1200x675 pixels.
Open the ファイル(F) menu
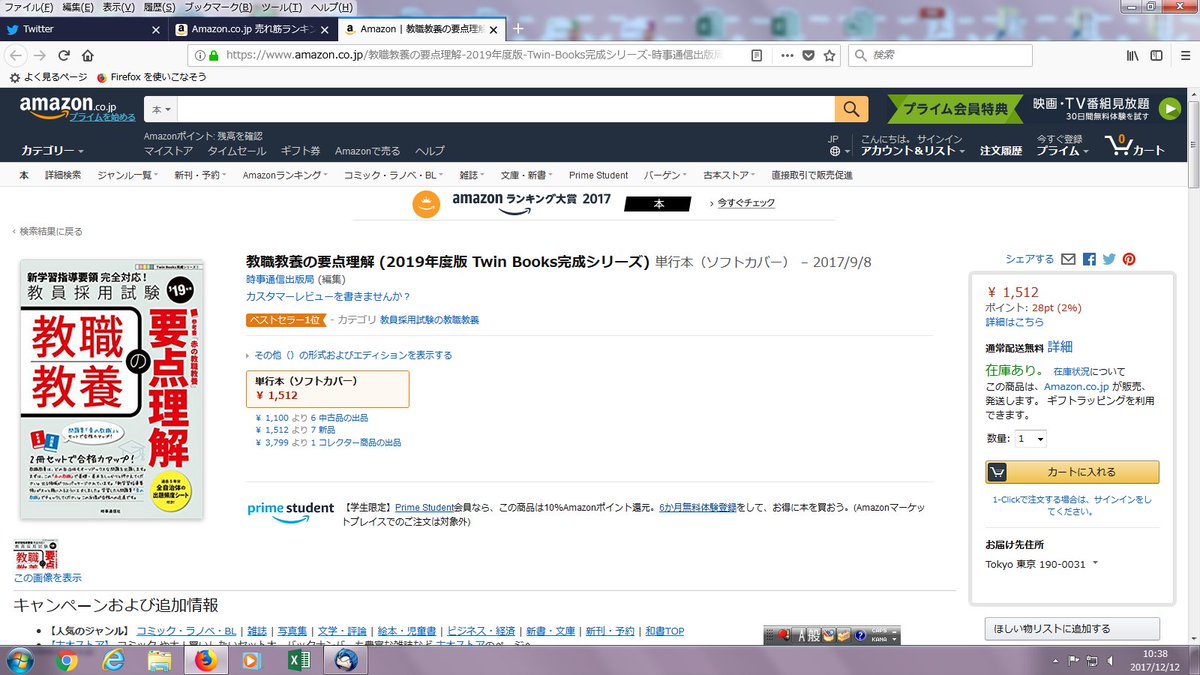30,8
